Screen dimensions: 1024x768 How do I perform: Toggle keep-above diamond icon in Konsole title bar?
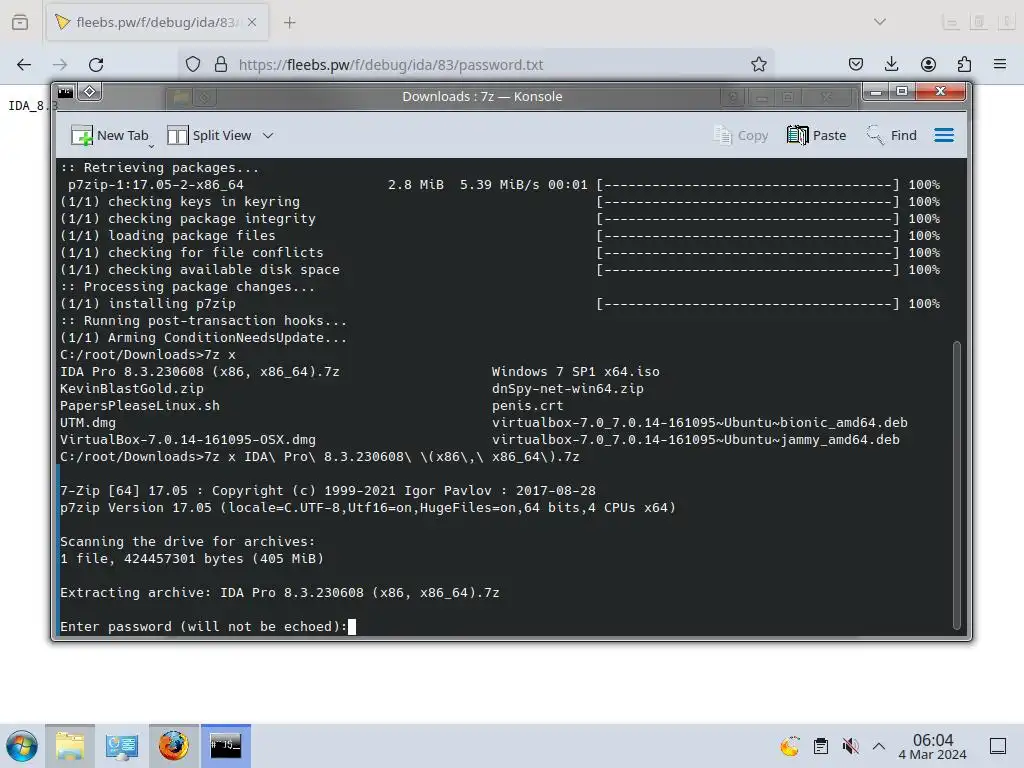(x=89, y=92)
